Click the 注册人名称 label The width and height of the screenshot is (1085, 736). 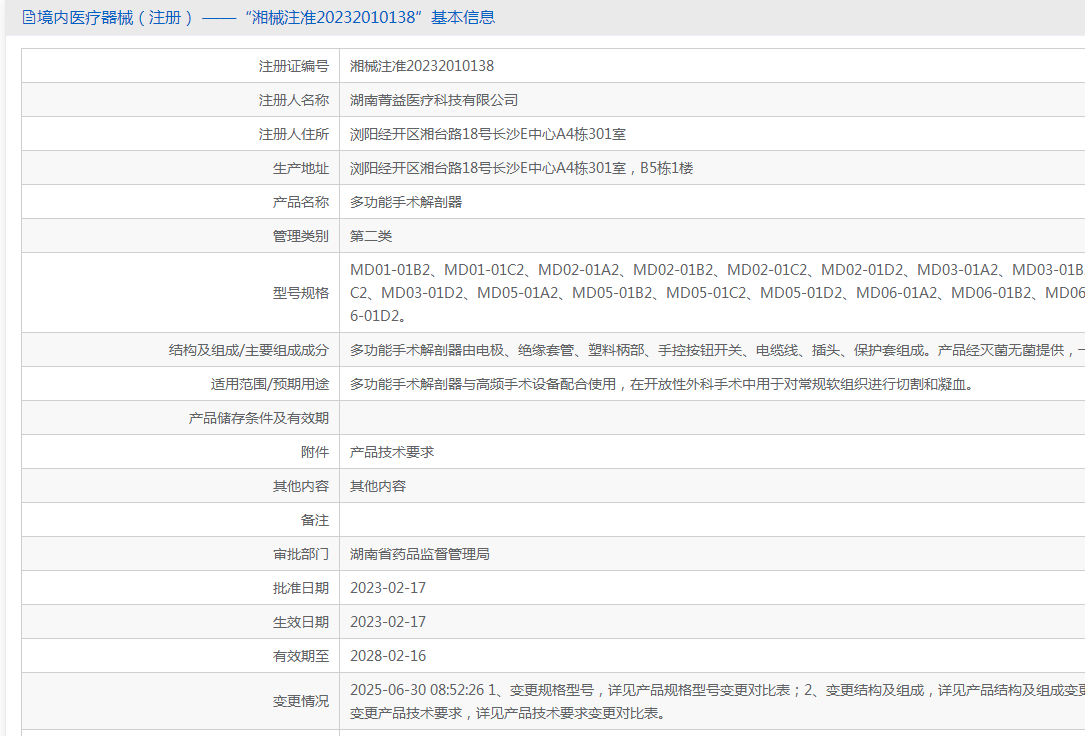point(293,100)
